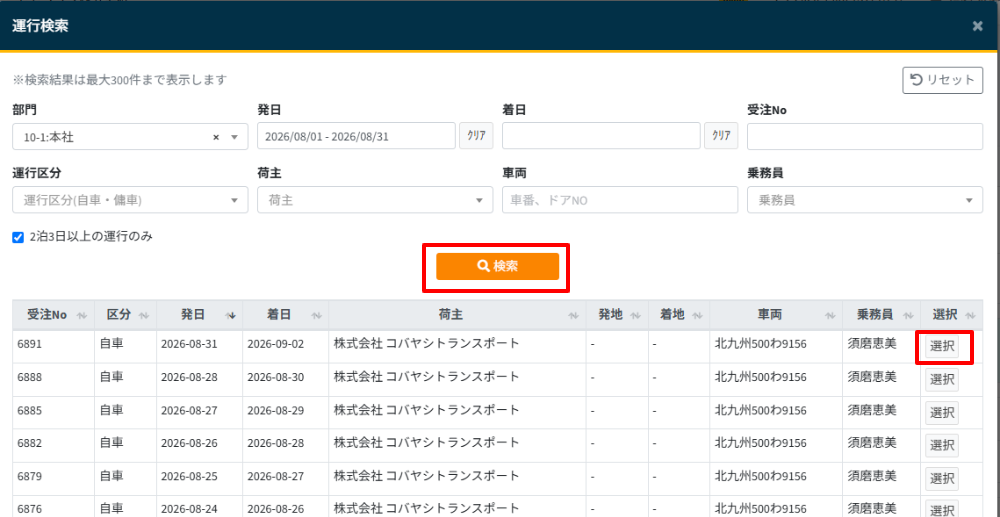Click 選択 for order 6885
1000x517 pixels.
[942, 413]
